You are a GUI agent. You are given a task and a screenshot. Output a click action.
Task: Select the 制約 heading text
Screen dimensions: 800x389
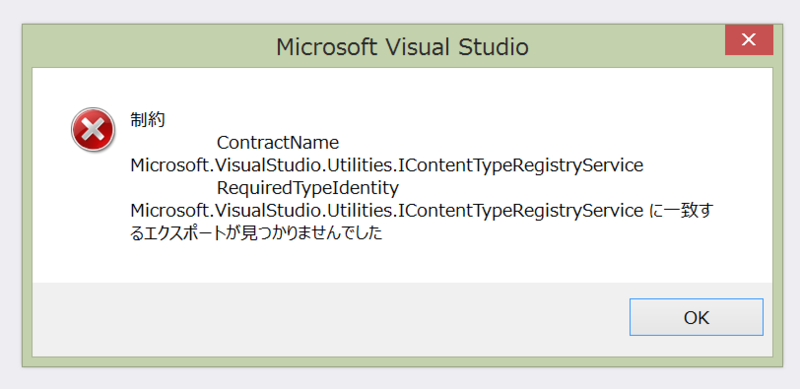148,120
